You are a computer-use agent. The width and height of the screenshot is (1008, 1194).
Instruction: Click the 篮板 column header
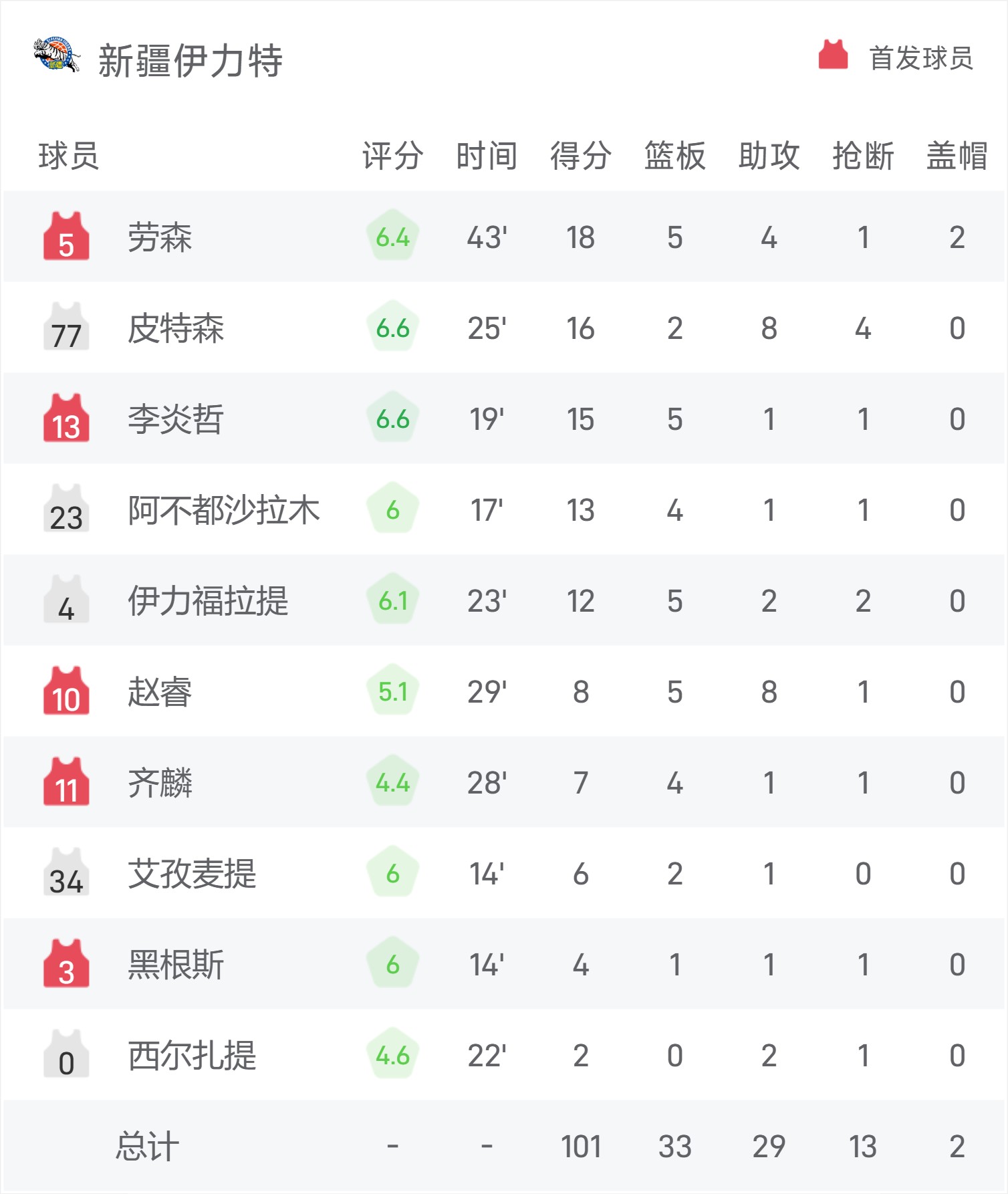click(674, 156)
